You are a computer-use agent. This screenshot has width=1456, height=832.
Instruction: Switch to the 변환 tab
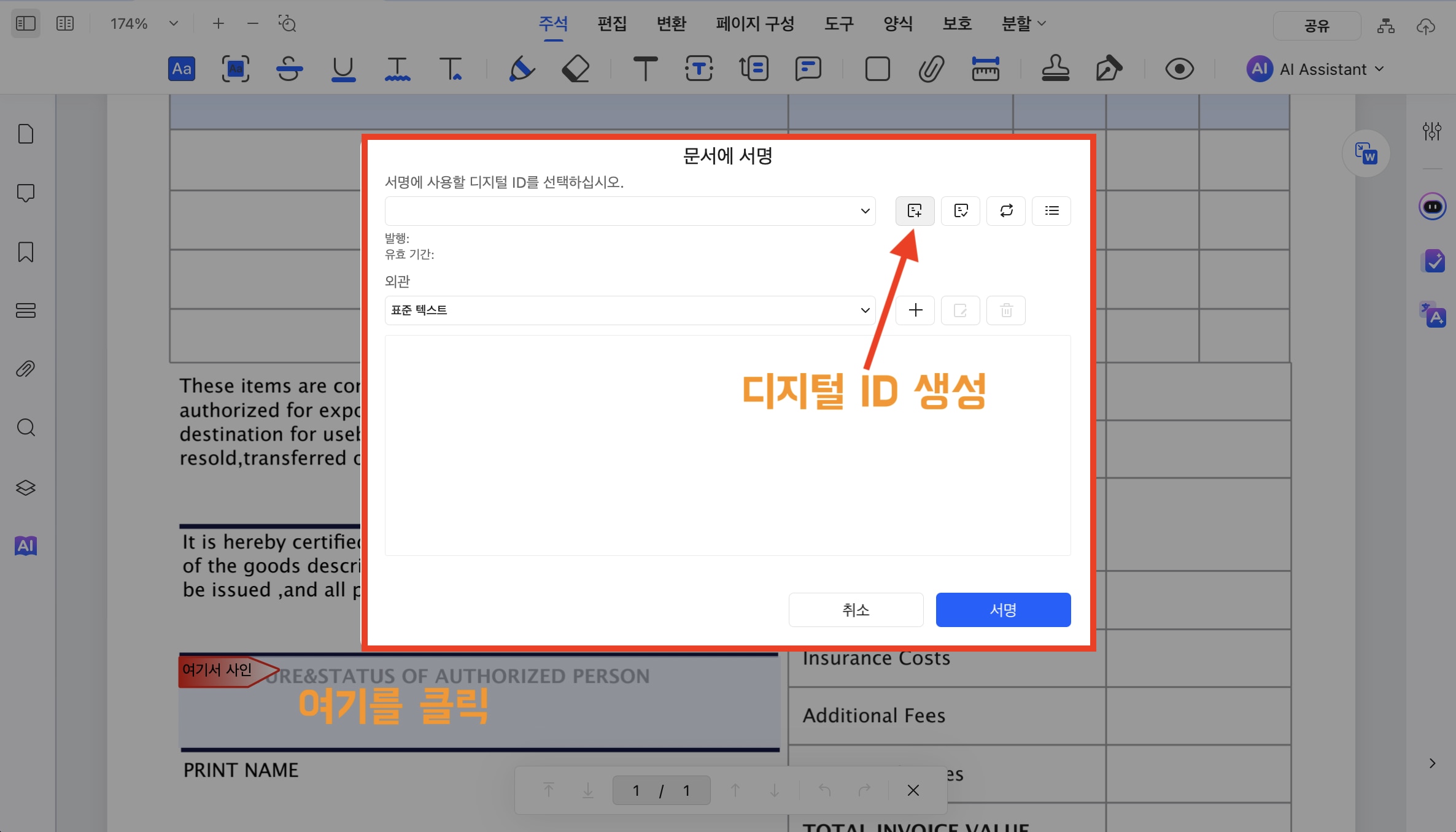point(671,24)
